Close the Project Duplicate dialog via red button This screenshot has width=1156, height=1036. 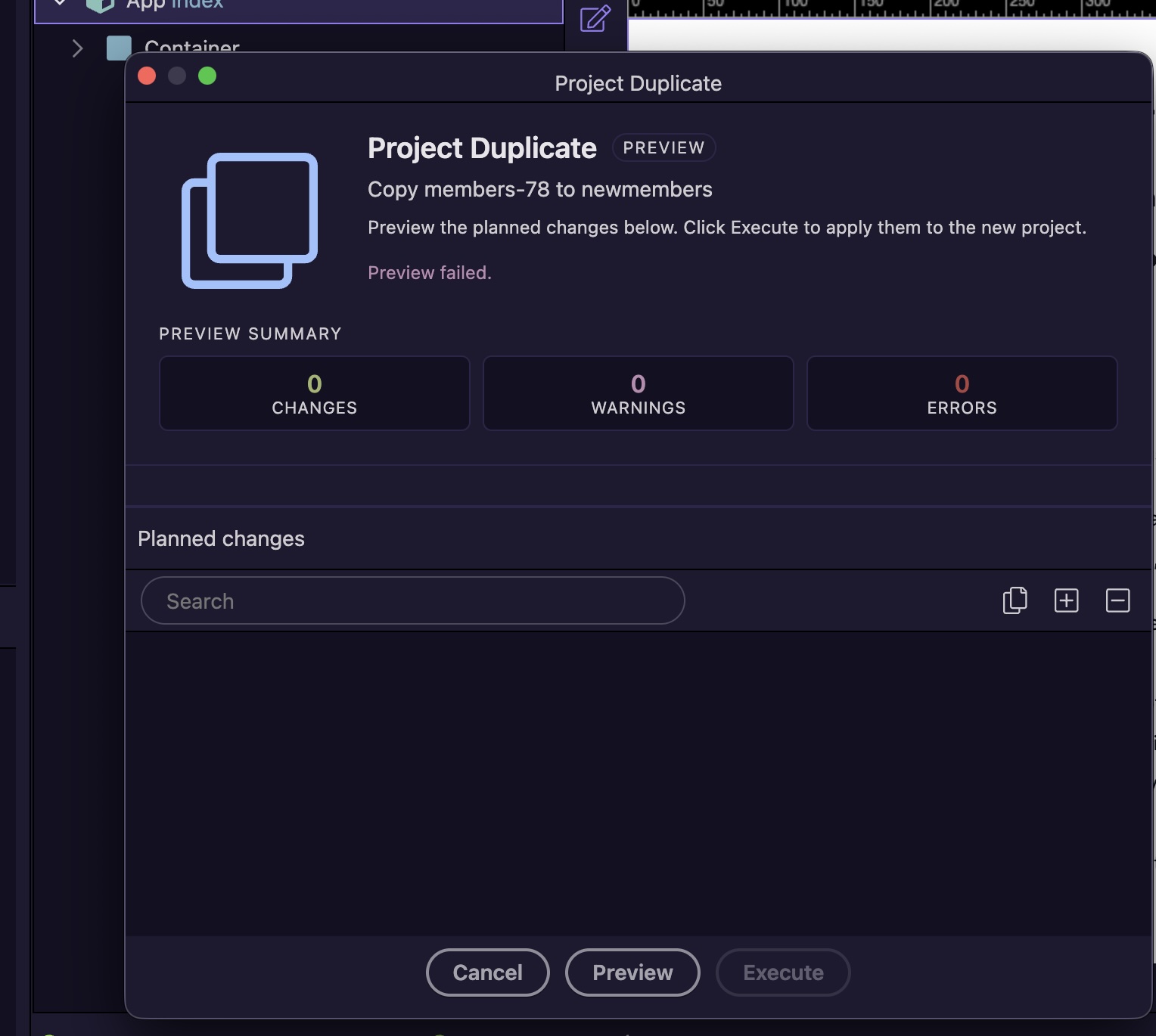click(147, 76)
